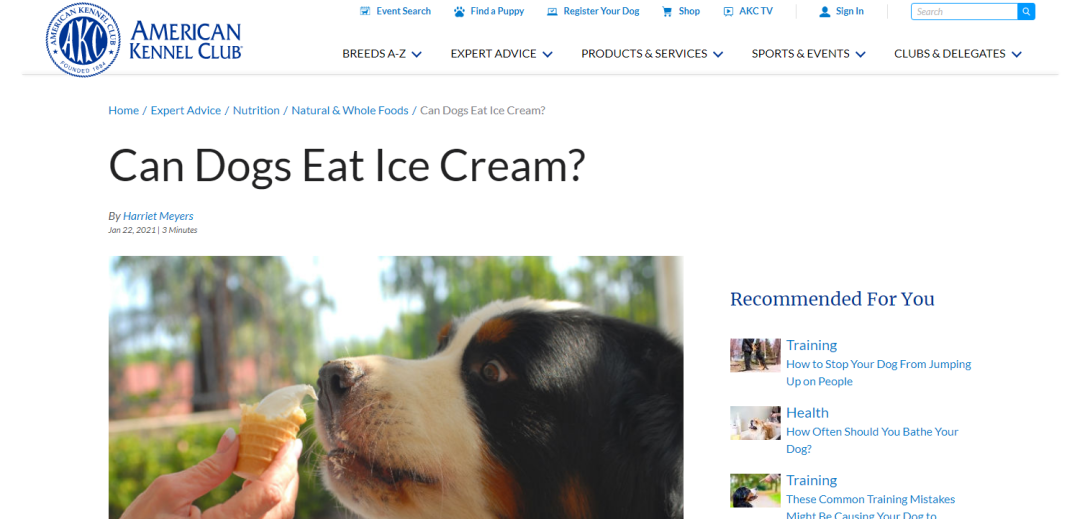
Task: Expand the Products & Services dropdown chevron
Action: coord(718,54)
